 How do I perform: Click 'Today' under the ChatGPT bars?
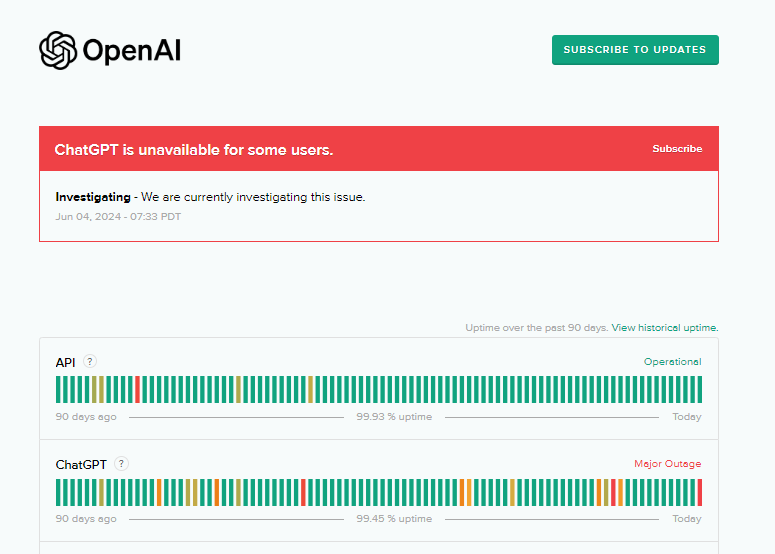[x=687, y=518]
